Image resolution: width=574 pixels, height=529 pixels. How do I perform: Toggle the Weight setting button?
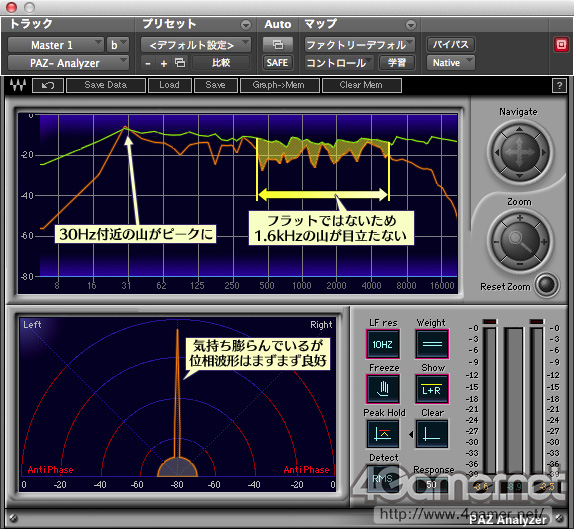pos(432,344)
